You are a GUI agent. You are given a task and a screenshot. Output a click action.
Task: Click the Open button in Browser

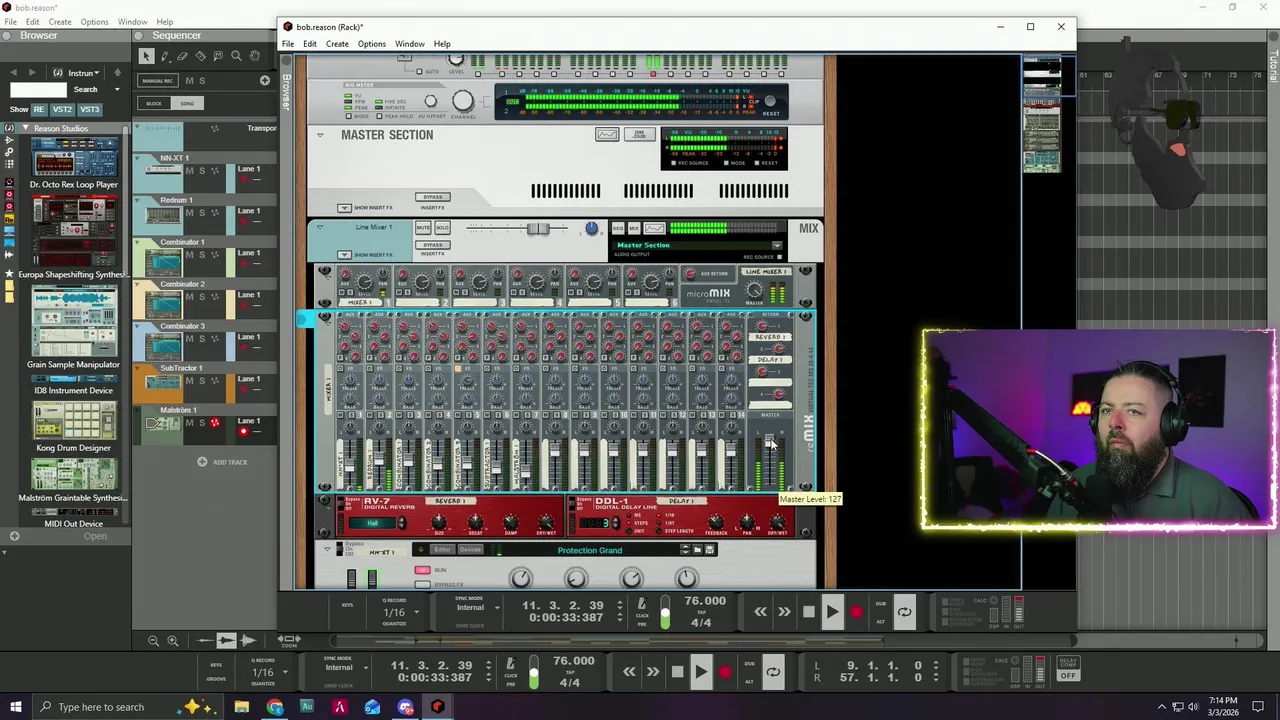[x=95, y=536]
